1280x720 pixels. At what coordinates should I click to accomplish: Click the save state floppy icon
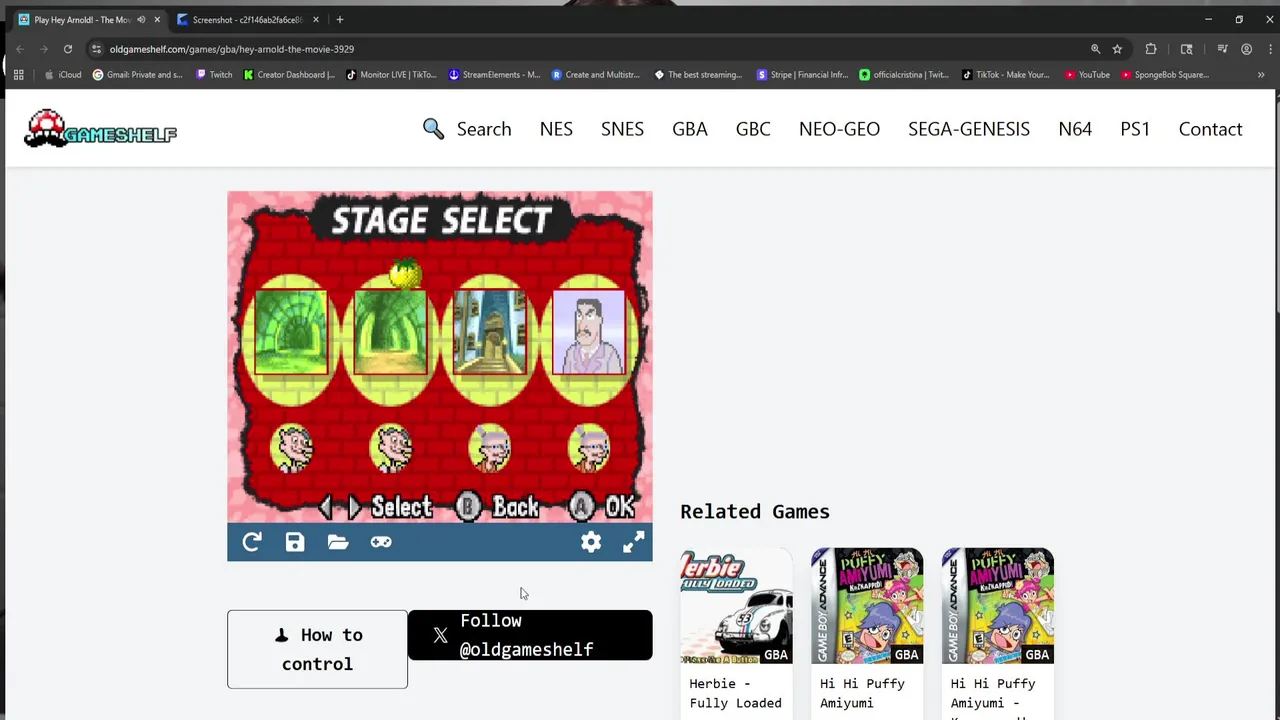tap(295, 542)
